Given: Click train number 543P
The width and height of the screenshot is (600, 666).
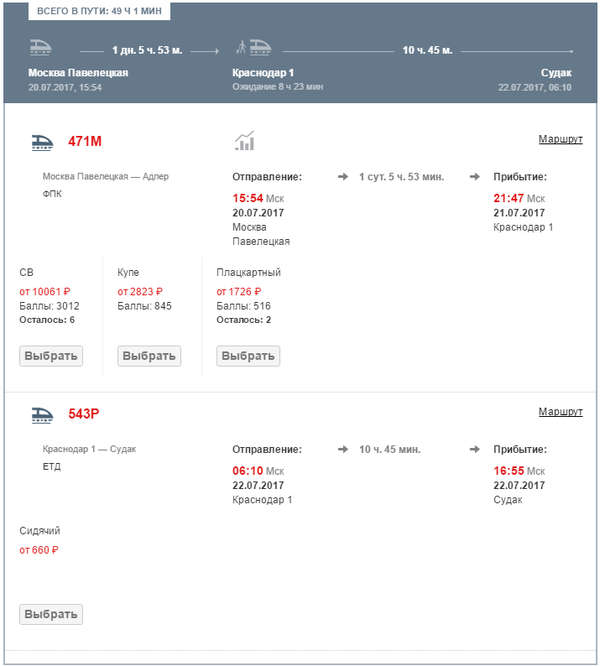Looking at the screenshot, I should pos(85,414).
